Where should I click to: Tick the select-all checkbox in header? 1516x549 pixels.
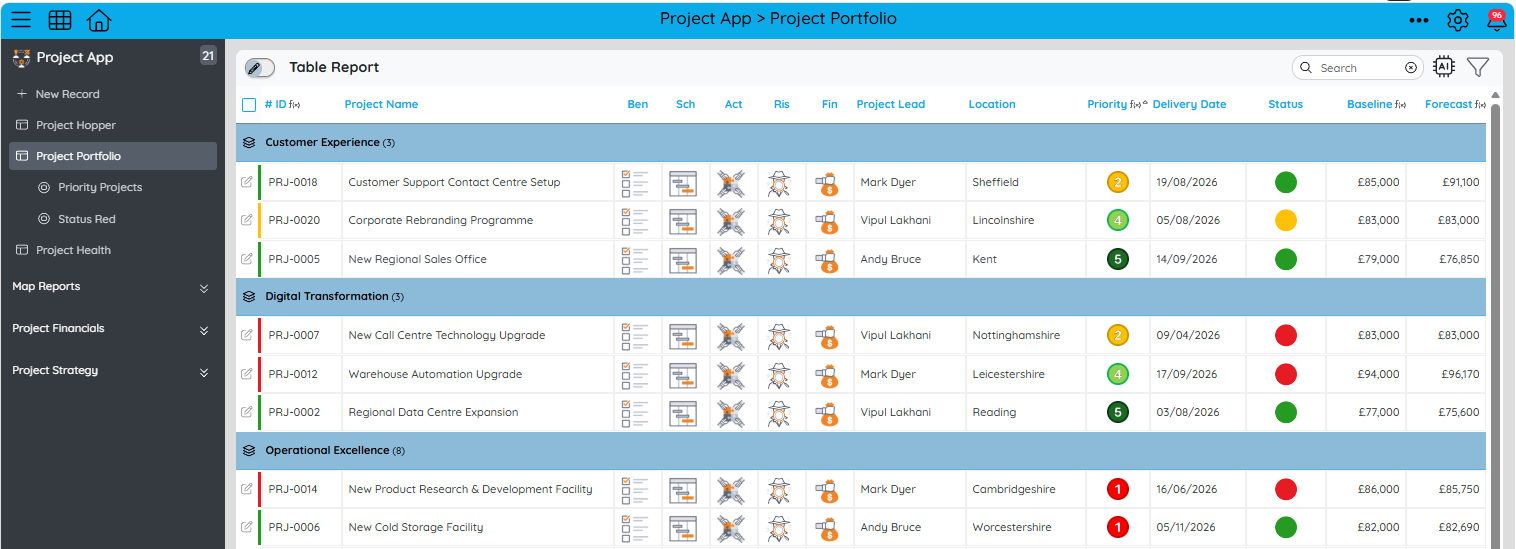coord(249,104)
